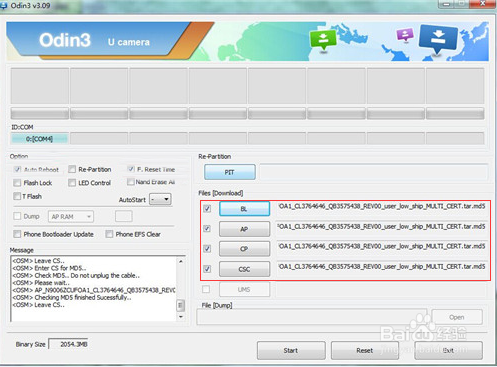Click 'Check MD5.. Do not unplug the cable..' line
This screenshot has height=367, width=497.
[76, 275]
